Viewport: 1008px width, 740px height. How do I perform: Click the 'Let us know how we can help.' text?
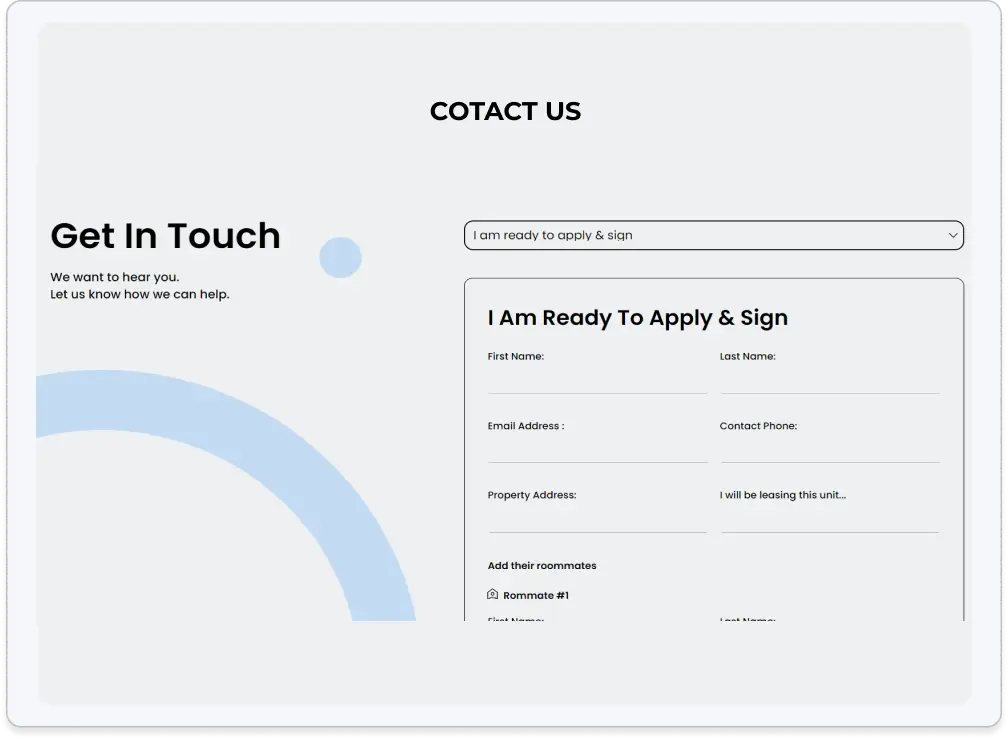tap(140, 294)
